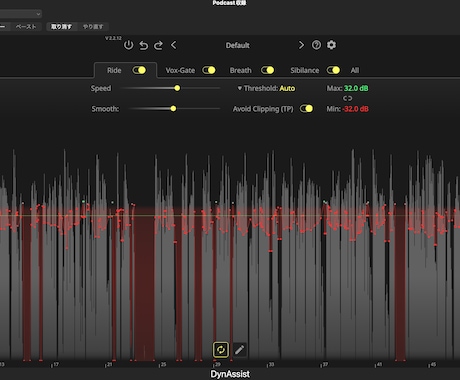Viewport: 460px width, 380px height.
Task: Toggle Avoid Clipping (TP) switch
Action: pyautogui.click(x=306, y=109)
